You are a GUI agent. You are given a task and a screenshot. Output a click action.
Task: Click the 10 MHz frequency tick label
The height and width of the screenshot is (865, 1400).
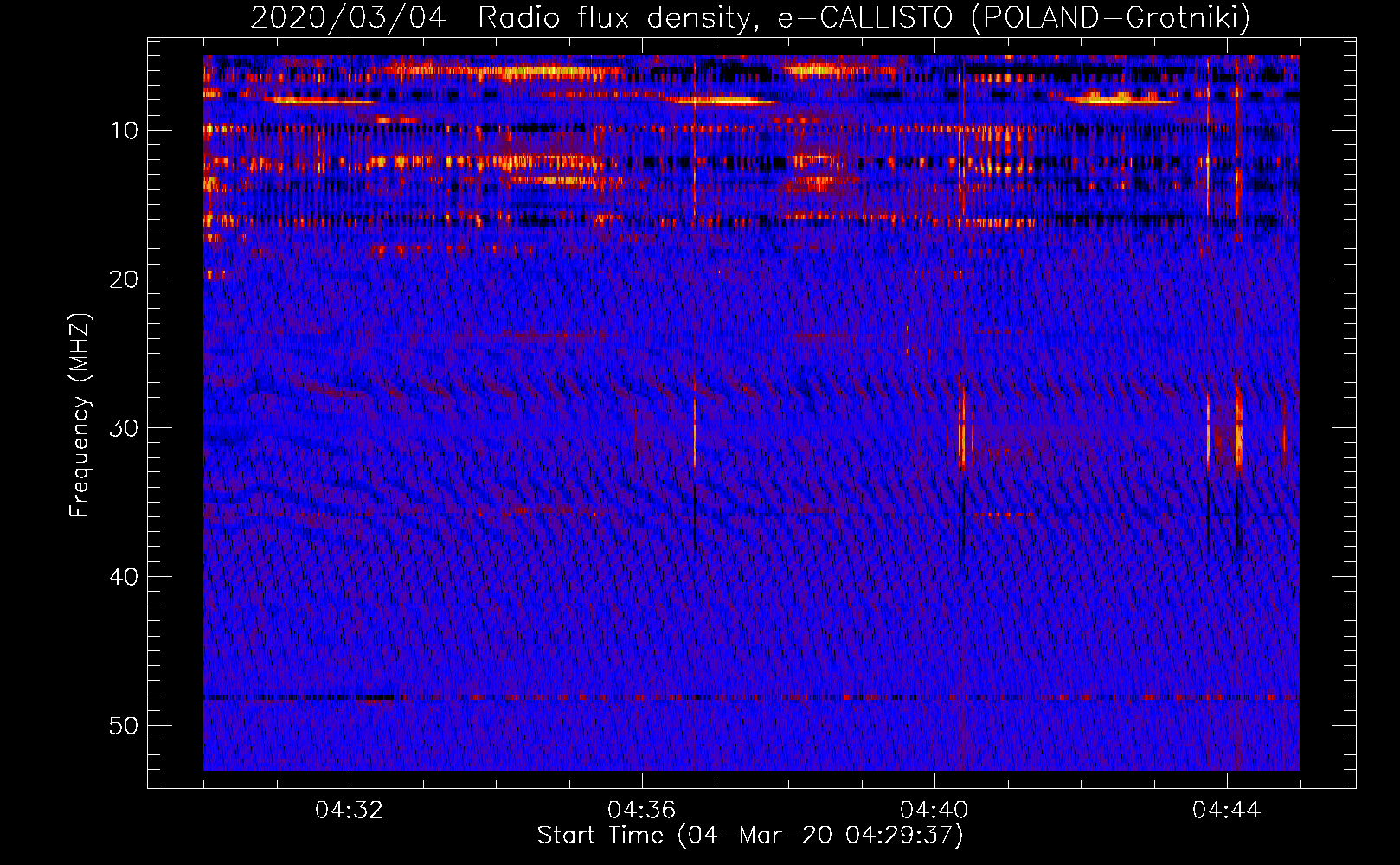coord(125,131)
